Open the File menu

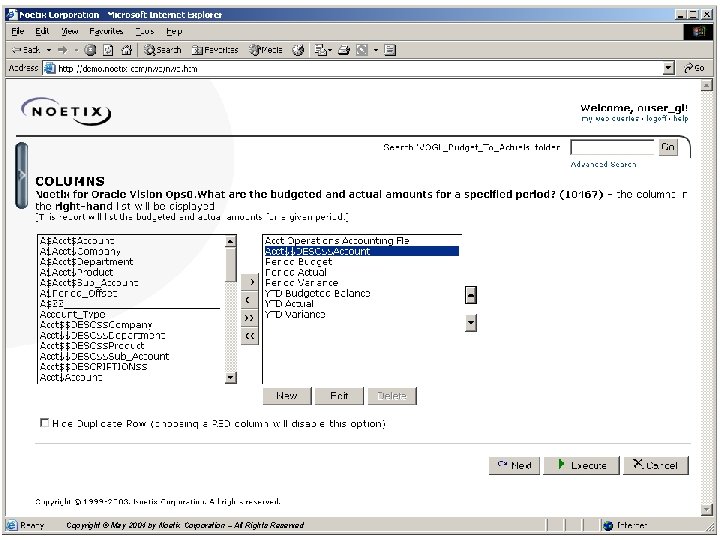17,31
